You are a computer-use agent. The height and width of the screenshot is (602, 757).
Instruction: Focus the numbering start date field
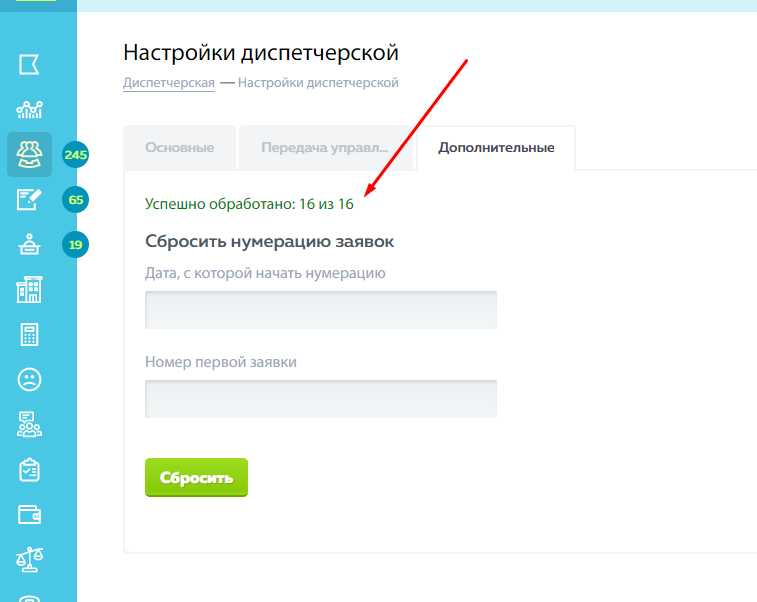tap(321, 310)
